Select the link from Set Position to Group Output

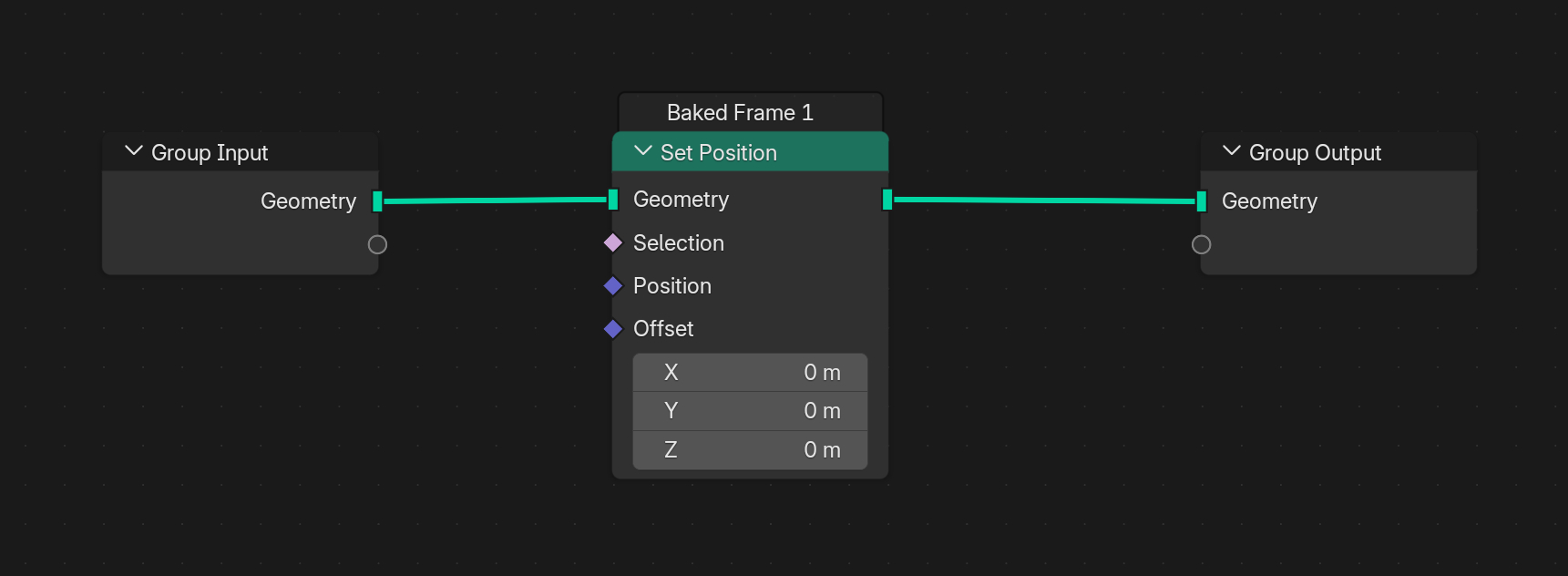[1044, 201]
